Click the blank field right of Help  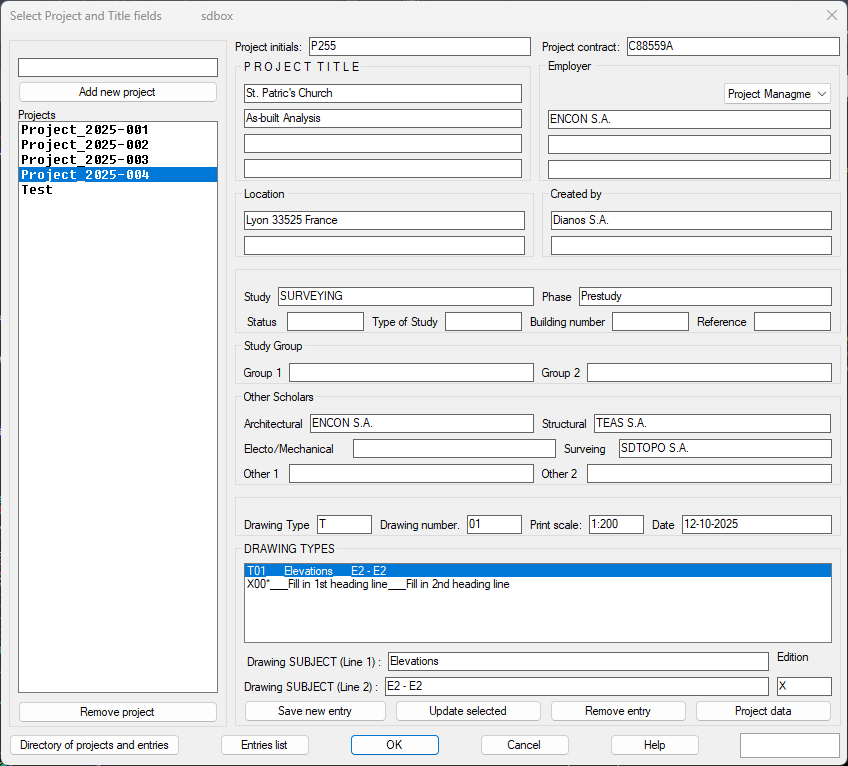coord(789,746)
